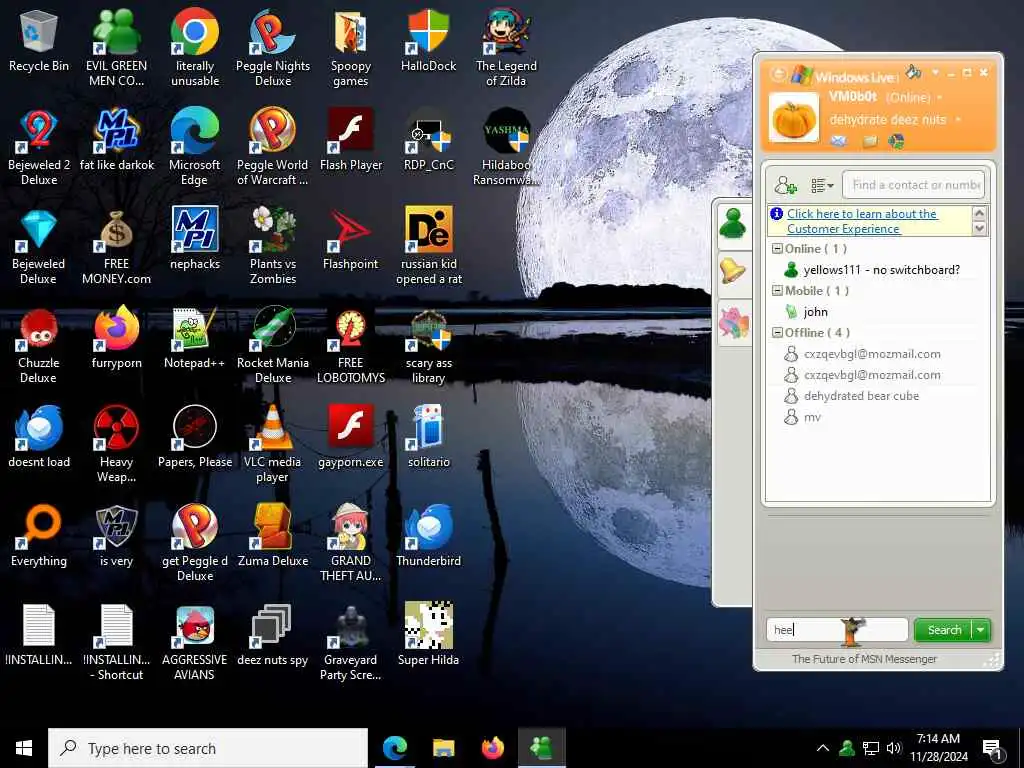This screenshot has width=1024, height=768.
Task: Select the Plants vs Zombies icon
Action: [273, 246]
